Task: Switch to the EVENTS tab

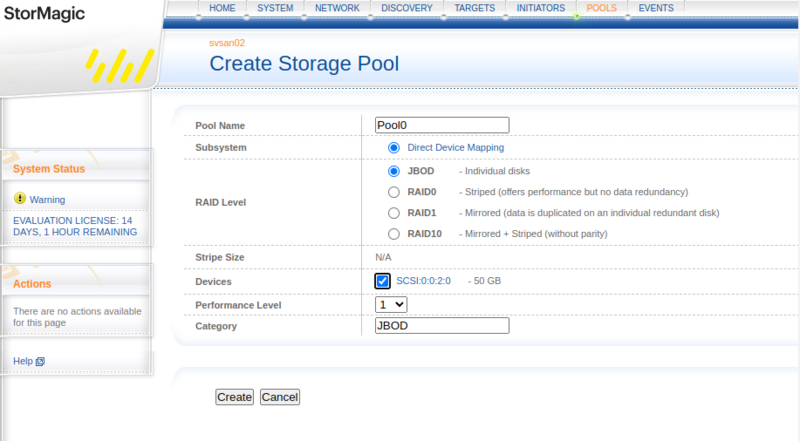Action: coord(656,8)
